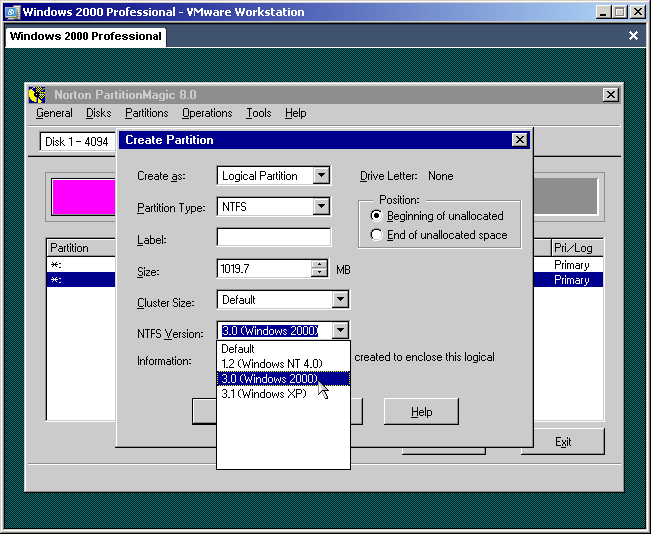Choose 3.1 (Windows XP) version
The width and height of the screenshot is (651, 534).
click(283, 394)
